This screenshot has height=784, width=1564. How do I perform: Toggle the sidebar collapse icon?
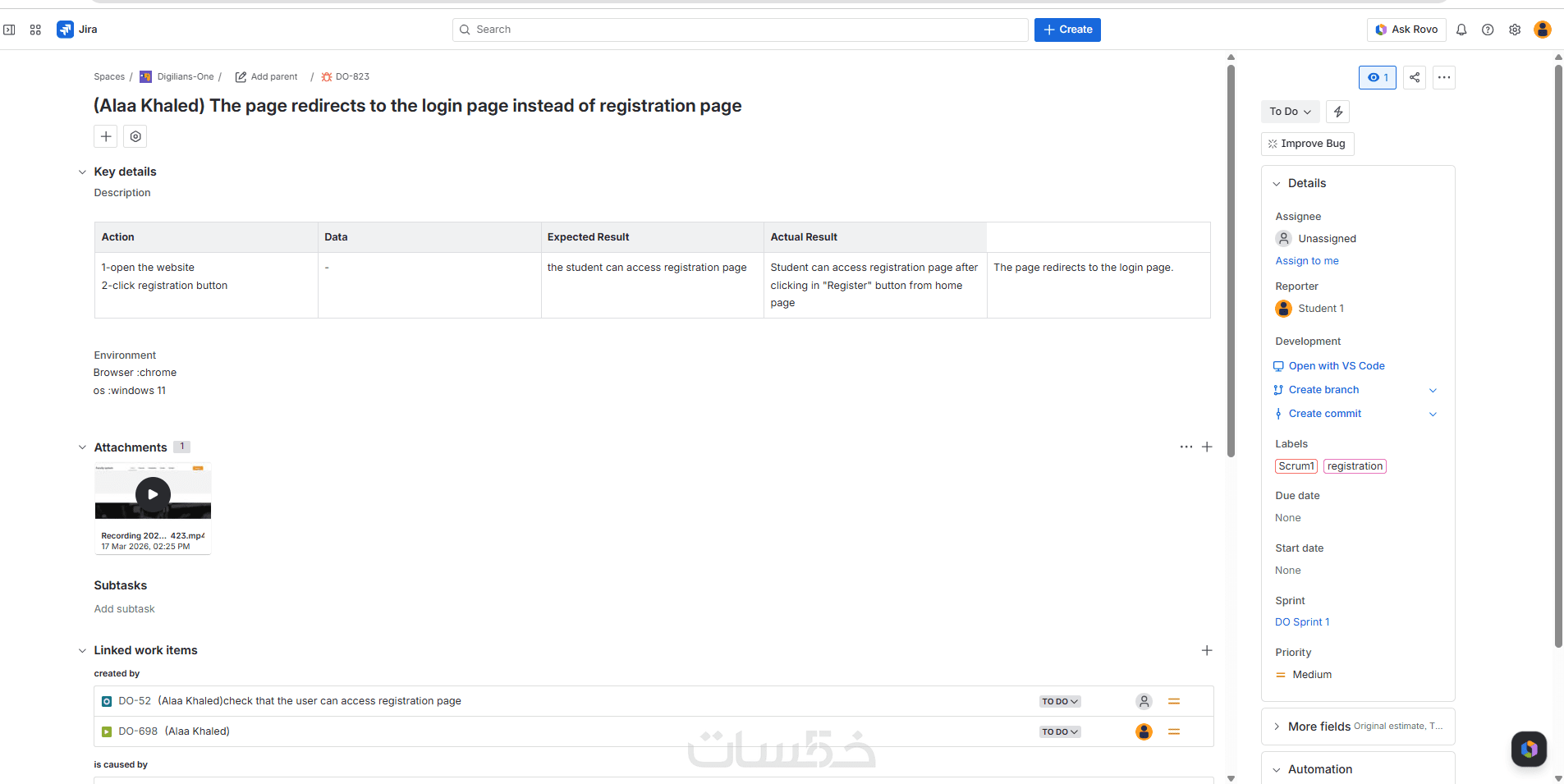coord(10,30)
